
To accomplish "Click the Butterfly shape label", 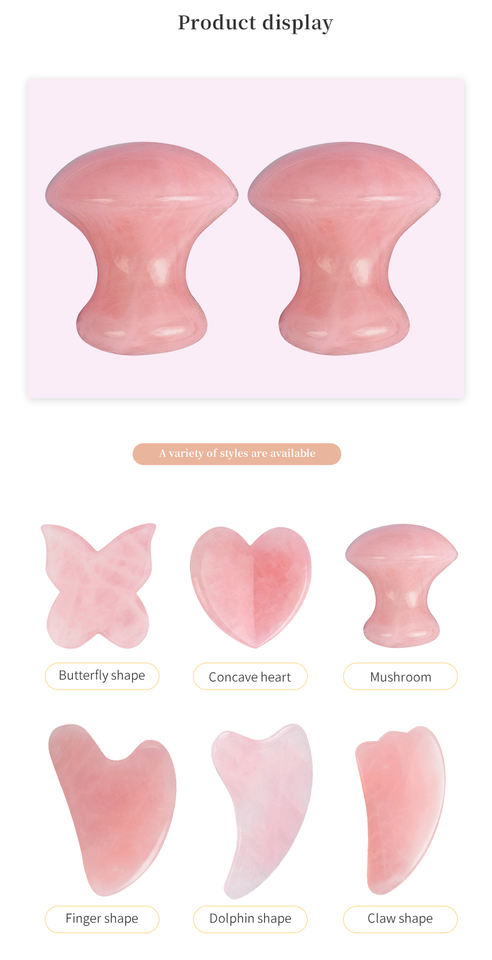I will coord(102,676).
